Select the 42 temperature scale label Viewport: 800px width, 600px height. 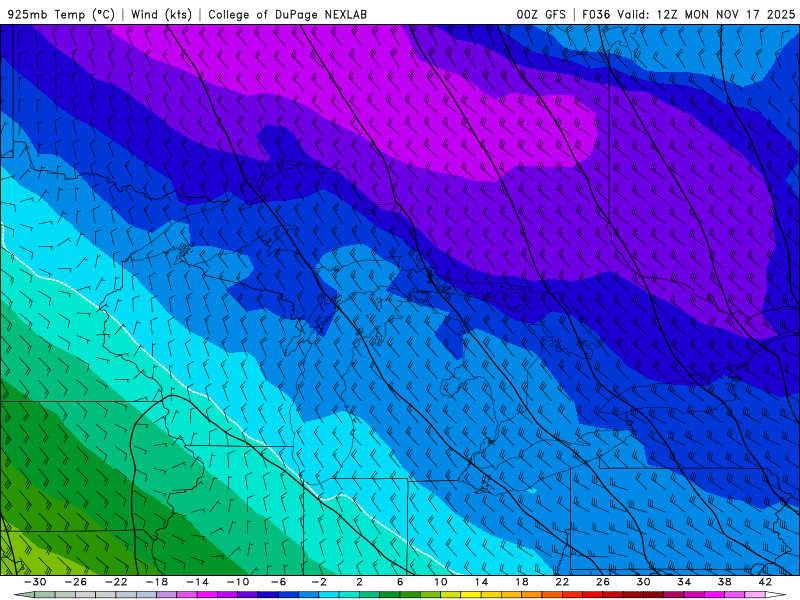click(x=765, y=582)
